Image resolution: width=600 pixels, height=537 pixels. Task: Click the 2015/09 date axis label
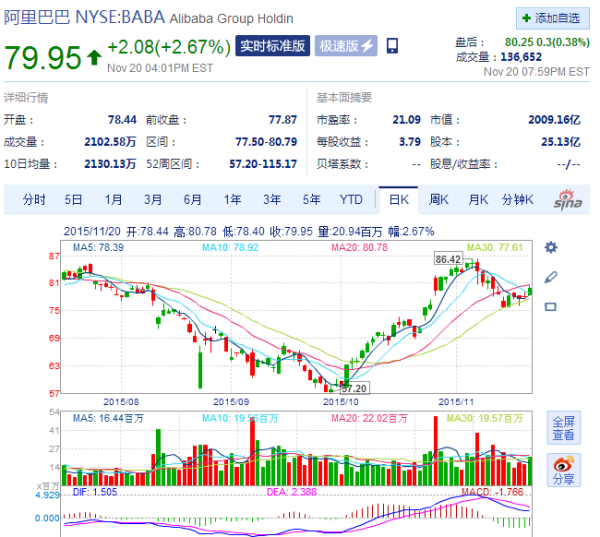click(231, 402)
